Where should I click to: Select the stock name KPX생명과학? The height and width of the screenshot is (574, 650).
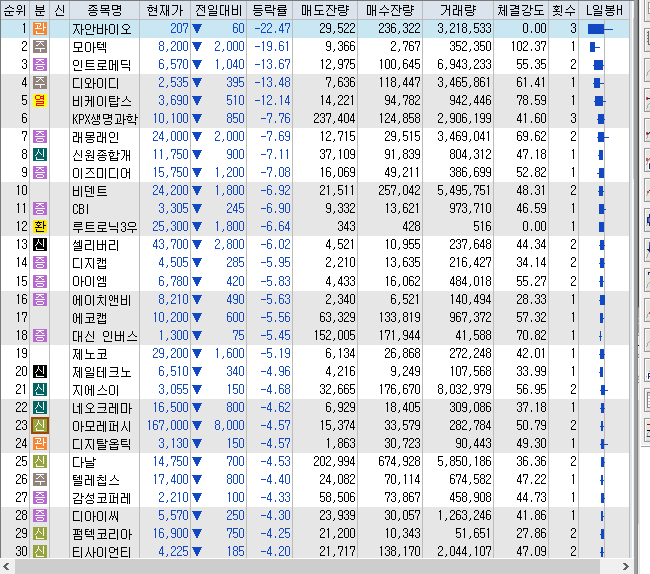104,119
